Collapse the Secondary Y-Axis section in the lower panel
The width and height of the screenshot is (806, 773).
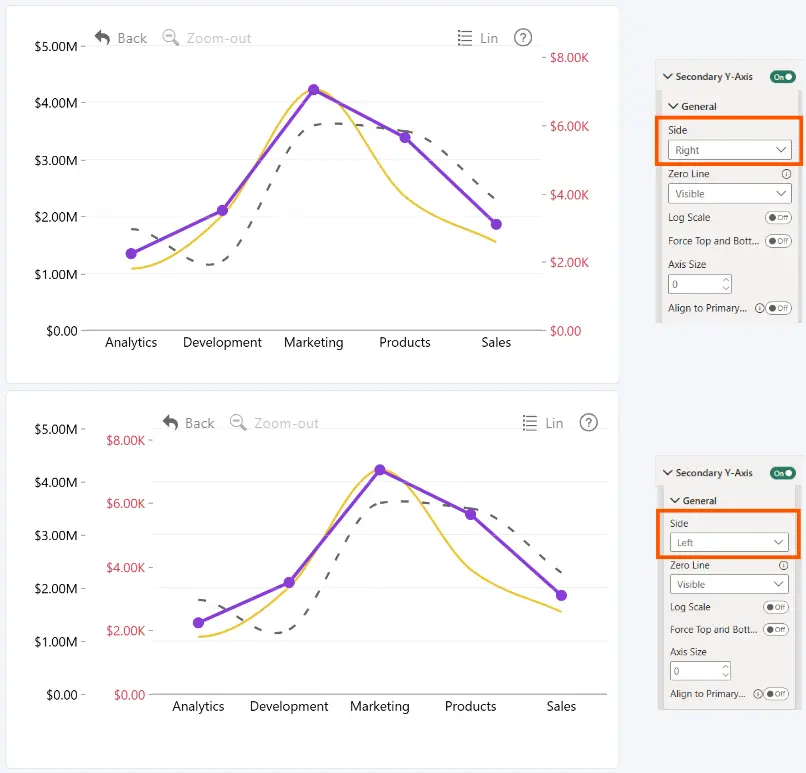pos(668,472)
